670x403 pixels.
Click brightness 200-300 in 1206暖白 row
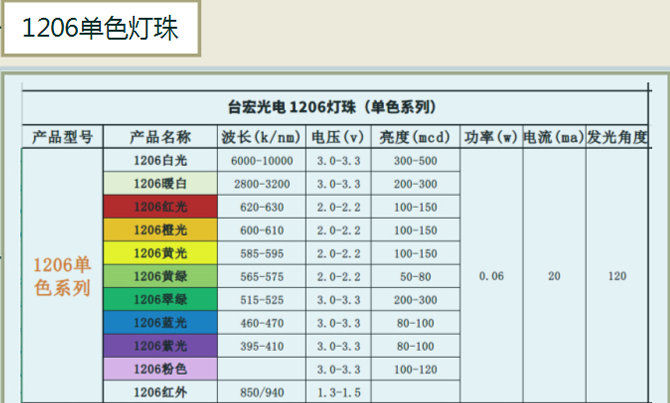click(x=415, y=184)
